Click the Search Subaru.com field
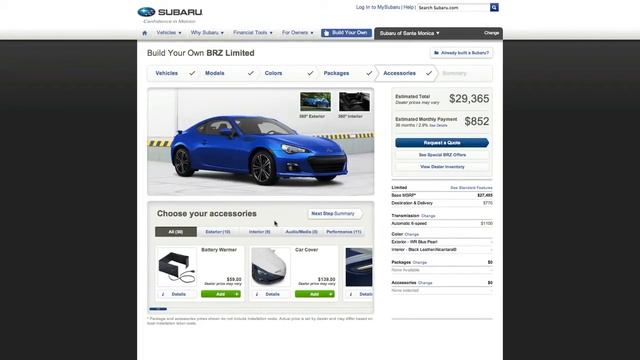Viewport: 640px width, 360px height. coord(453,7)
